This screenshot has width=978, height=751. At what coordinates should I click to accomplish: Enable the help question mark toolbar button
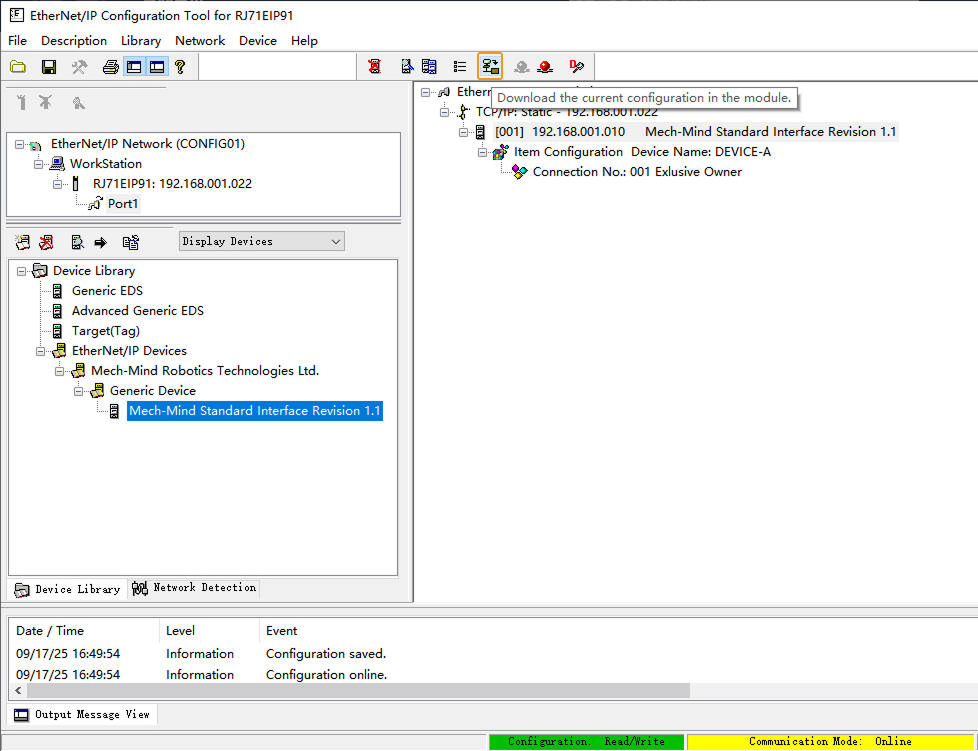click(x=180, y=66)
